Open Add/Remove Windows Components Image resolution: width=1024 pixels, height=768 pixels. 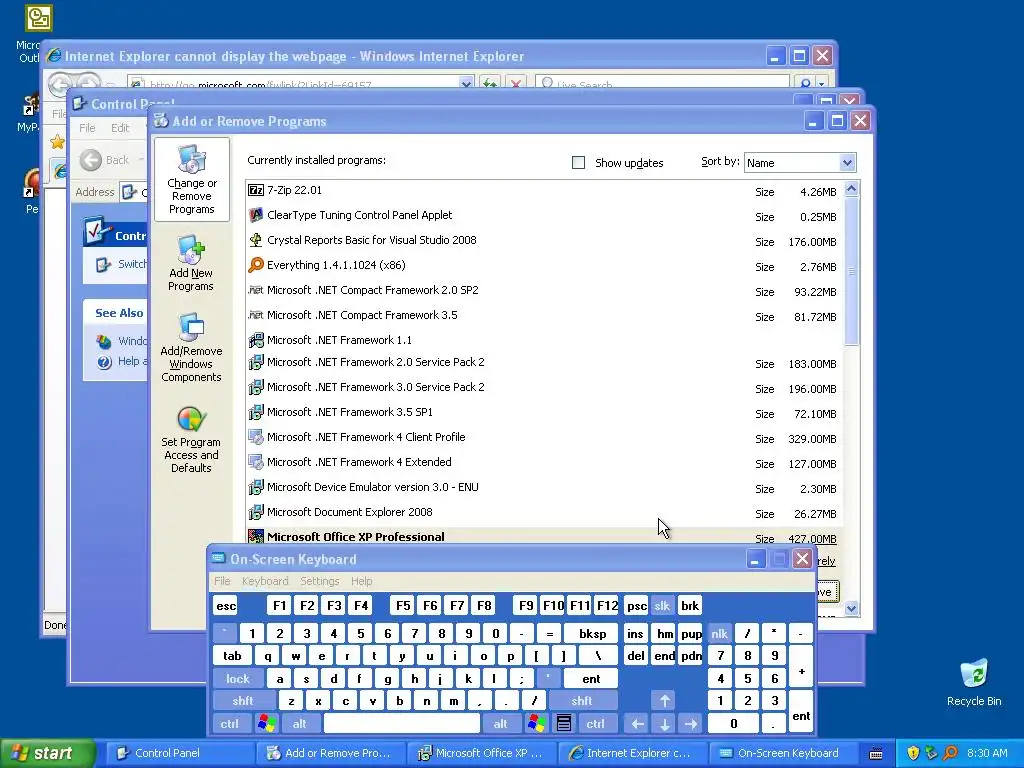(191, 347)
